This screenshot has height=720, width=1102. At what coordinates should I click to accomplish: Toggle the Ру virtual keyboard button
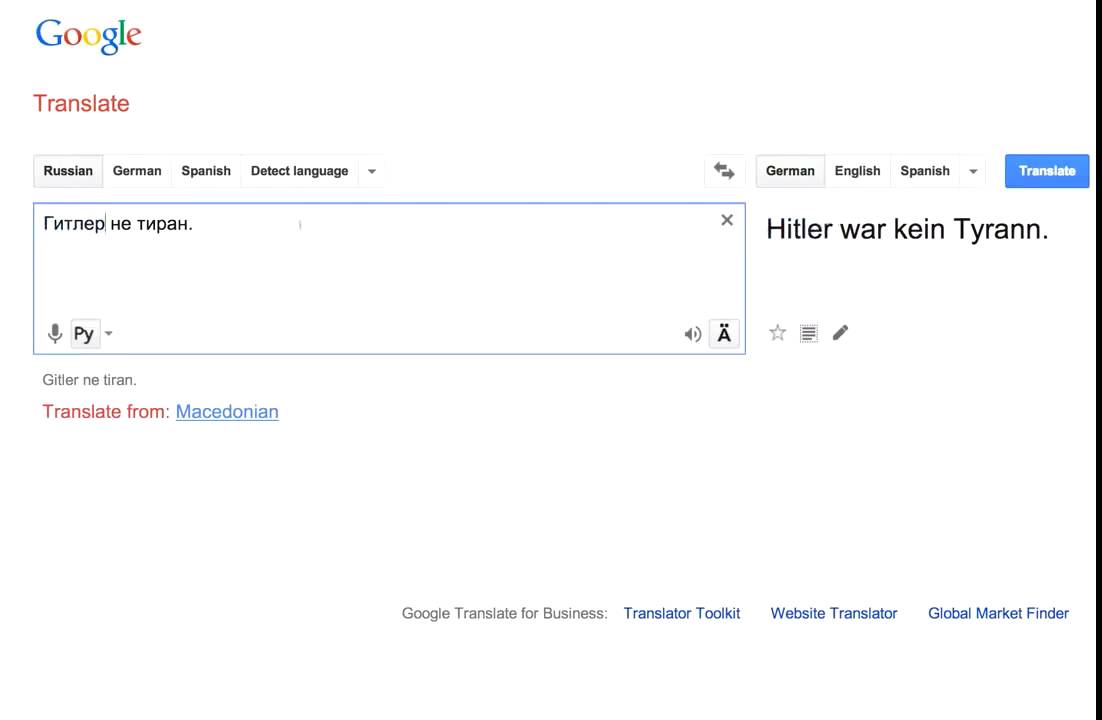click(84, 334)
